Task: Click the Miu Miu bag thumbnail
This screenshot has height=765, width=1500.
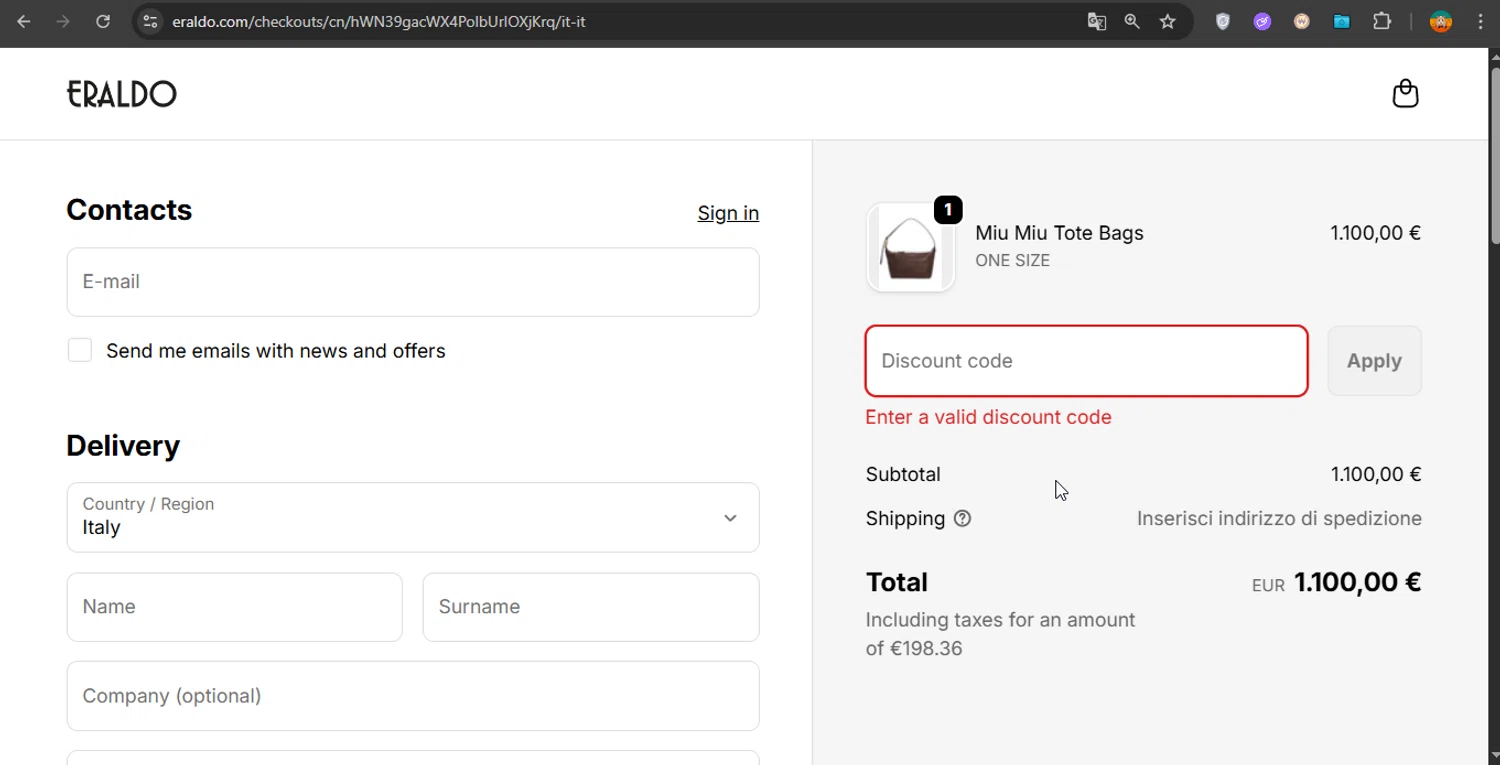Action: [910, 248]
